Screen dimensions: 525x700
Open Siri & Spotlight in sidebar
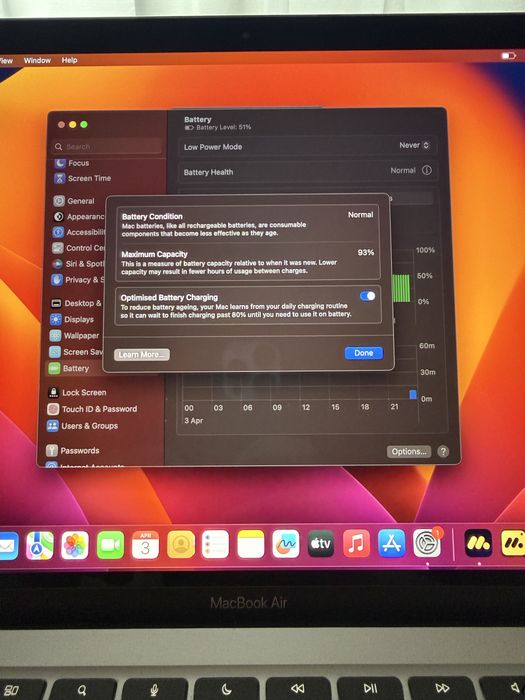click(78, 264)
